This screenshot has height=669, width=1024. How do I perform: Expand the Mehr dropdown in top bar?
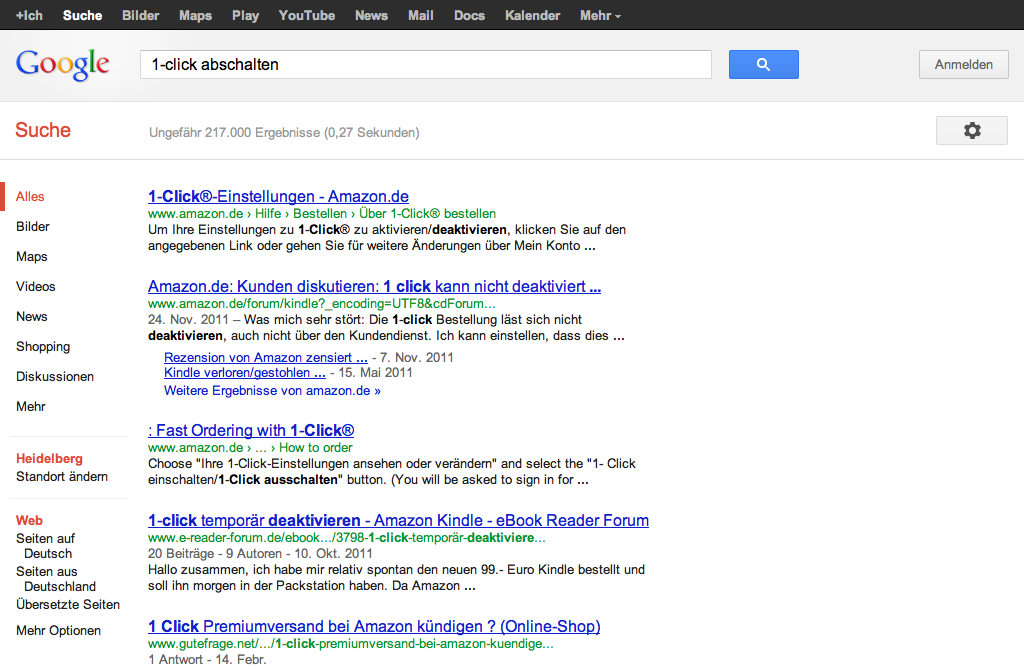point(600,15)
